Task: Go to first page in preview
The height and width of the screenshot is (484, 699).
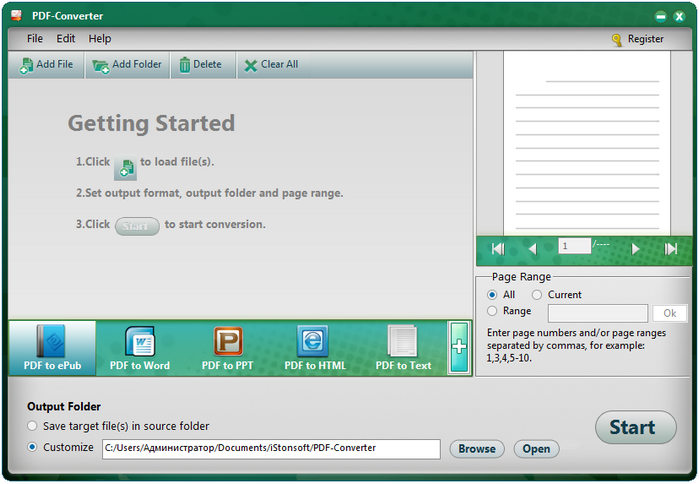Action: 498,249
